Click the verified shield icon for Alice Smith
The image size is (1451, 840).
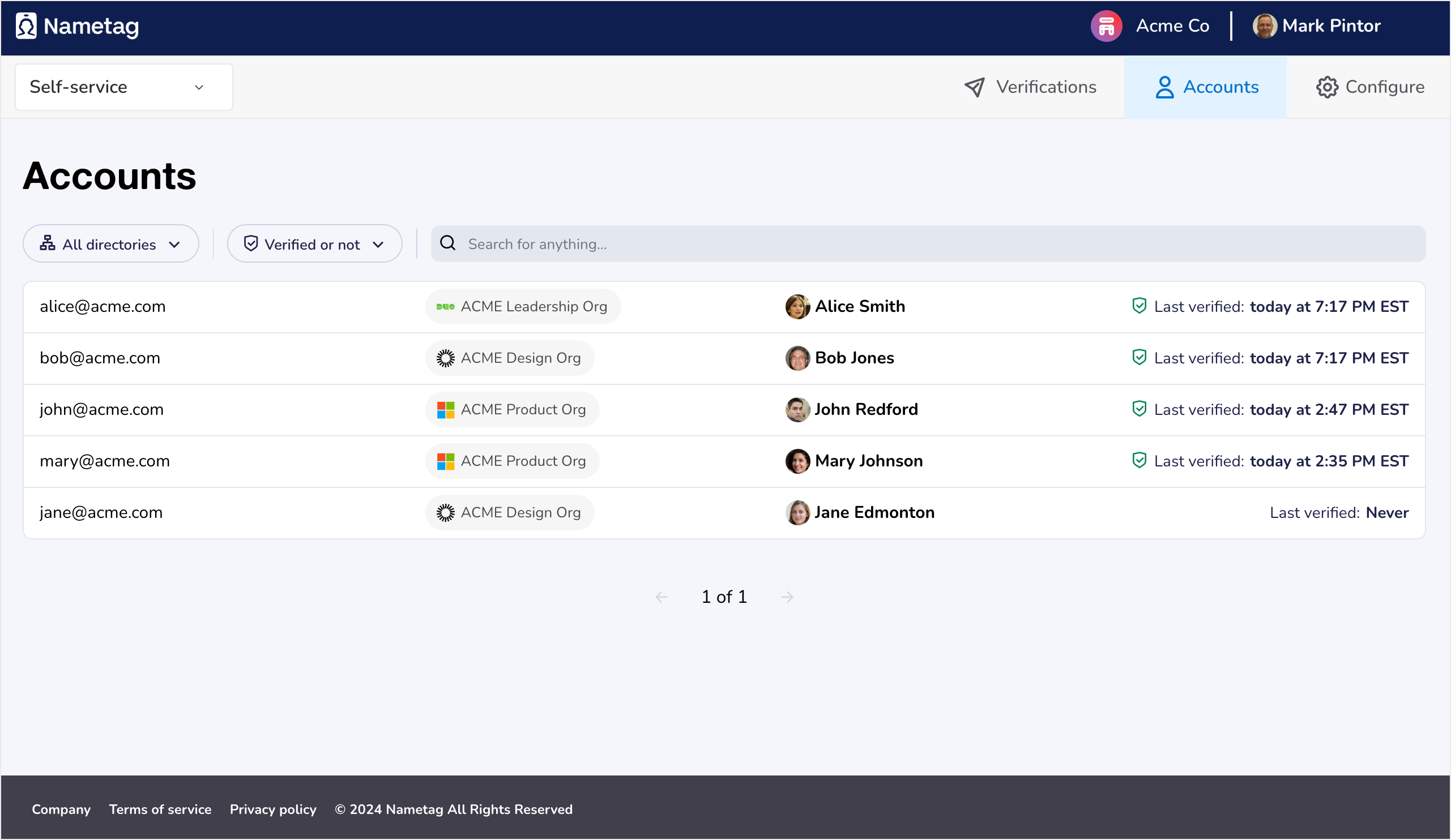pos(1139,306)
